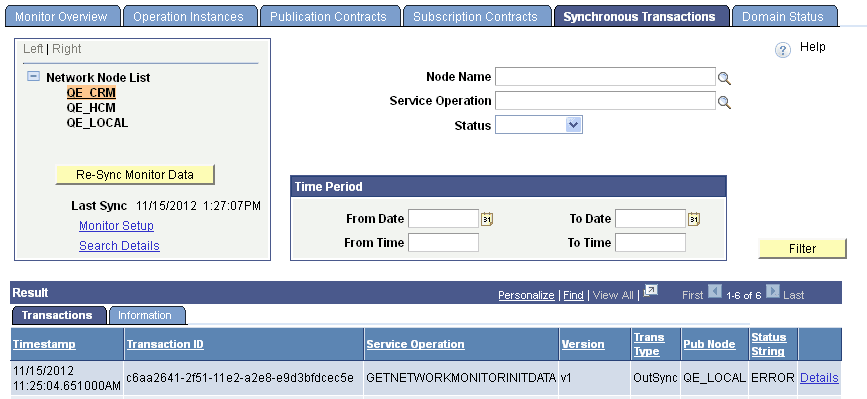Click the GETNETWORKMONITORINITDATA cell
This screenshot has height=399, width=867.
[x=461, y=378]
